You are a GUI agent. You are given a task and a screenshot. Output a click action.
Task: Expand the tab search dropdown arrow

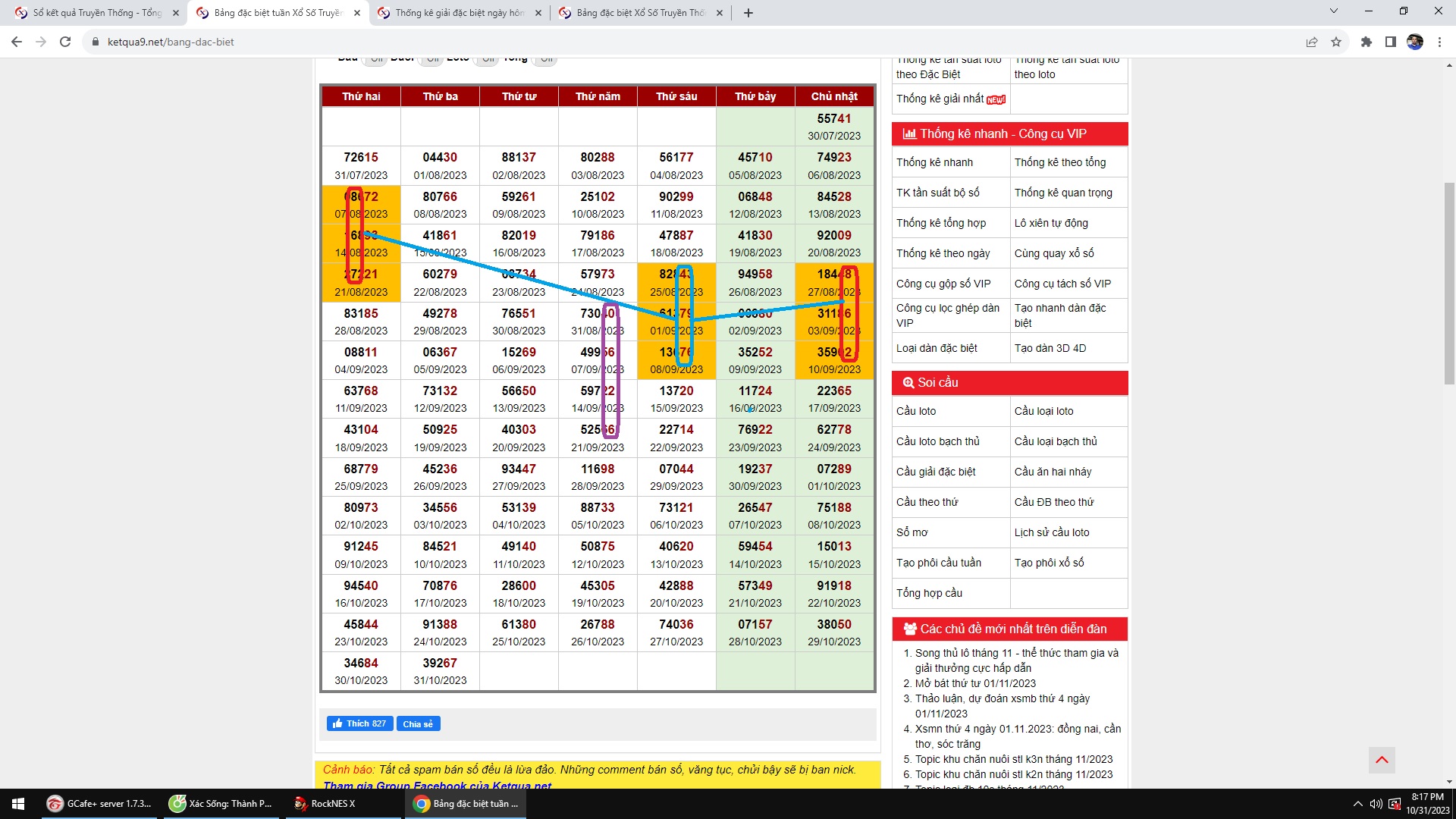[x=1333, y=11]
